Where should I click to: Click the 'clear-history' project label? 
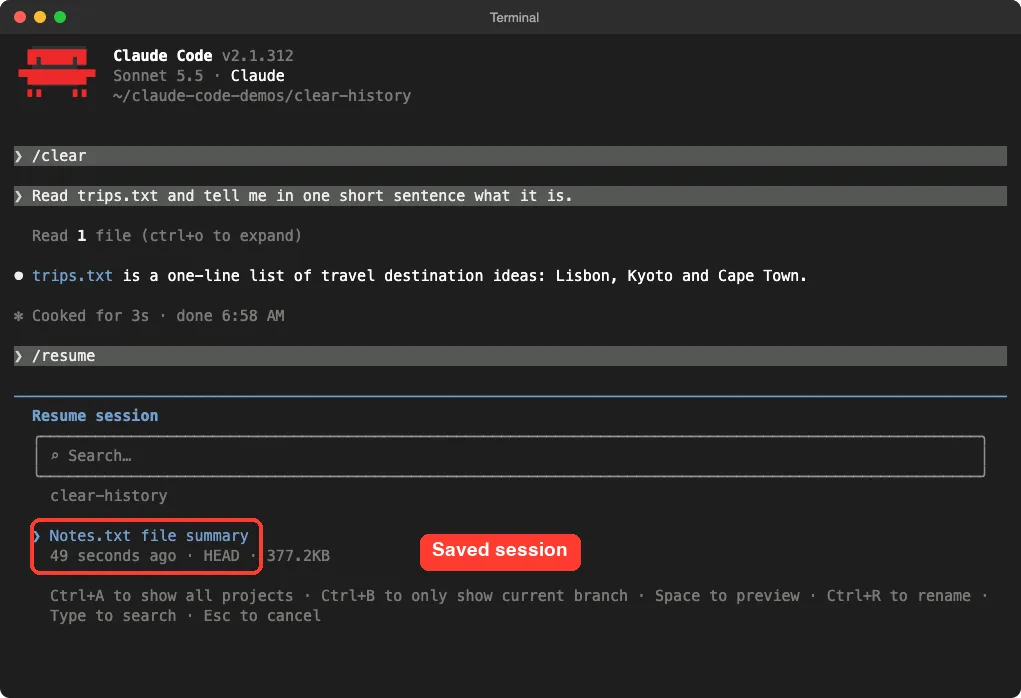click(x=109, y=496)
